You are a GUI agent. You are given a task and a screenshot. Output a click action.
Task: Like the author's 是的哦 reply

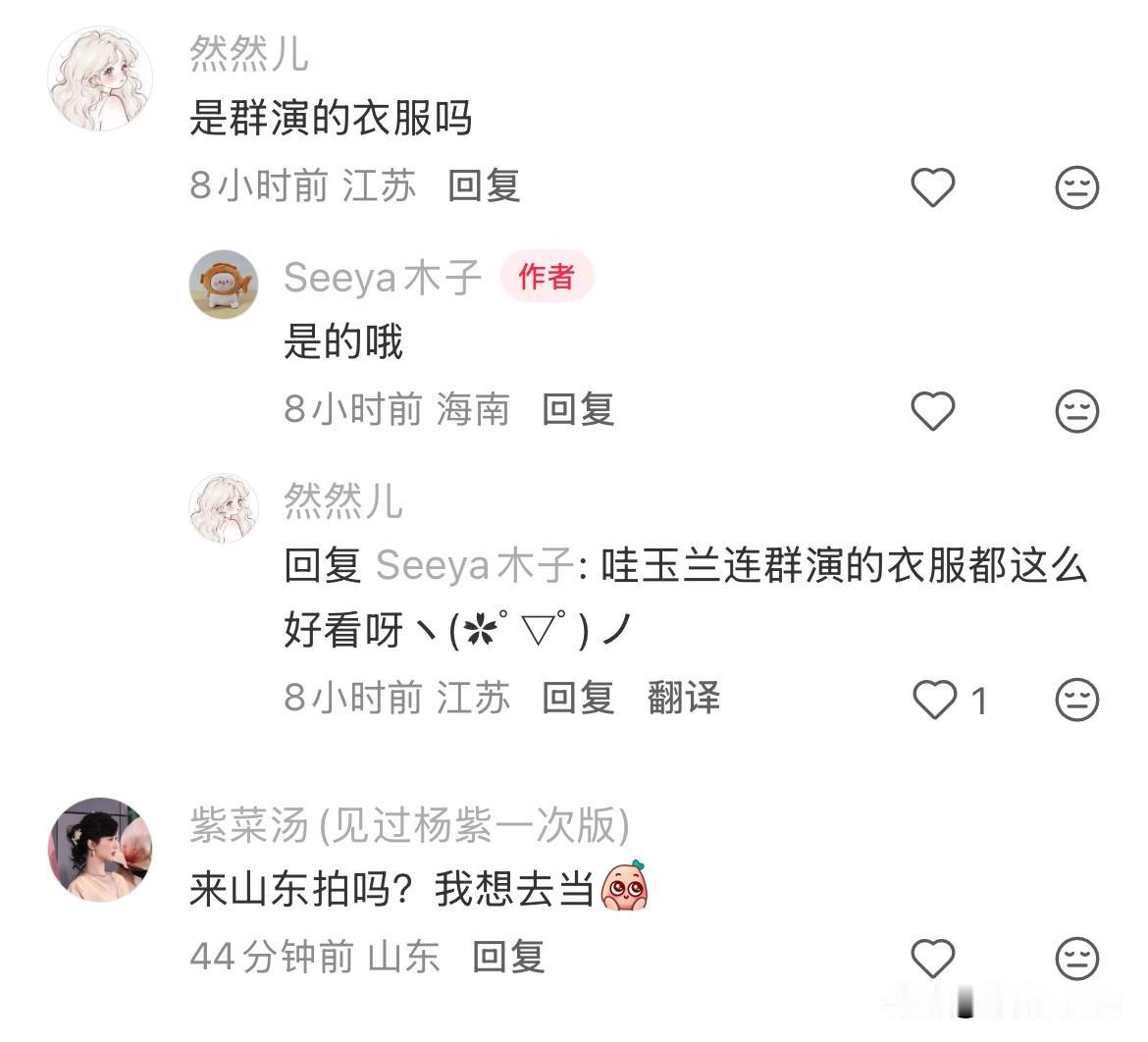[933, 410]
